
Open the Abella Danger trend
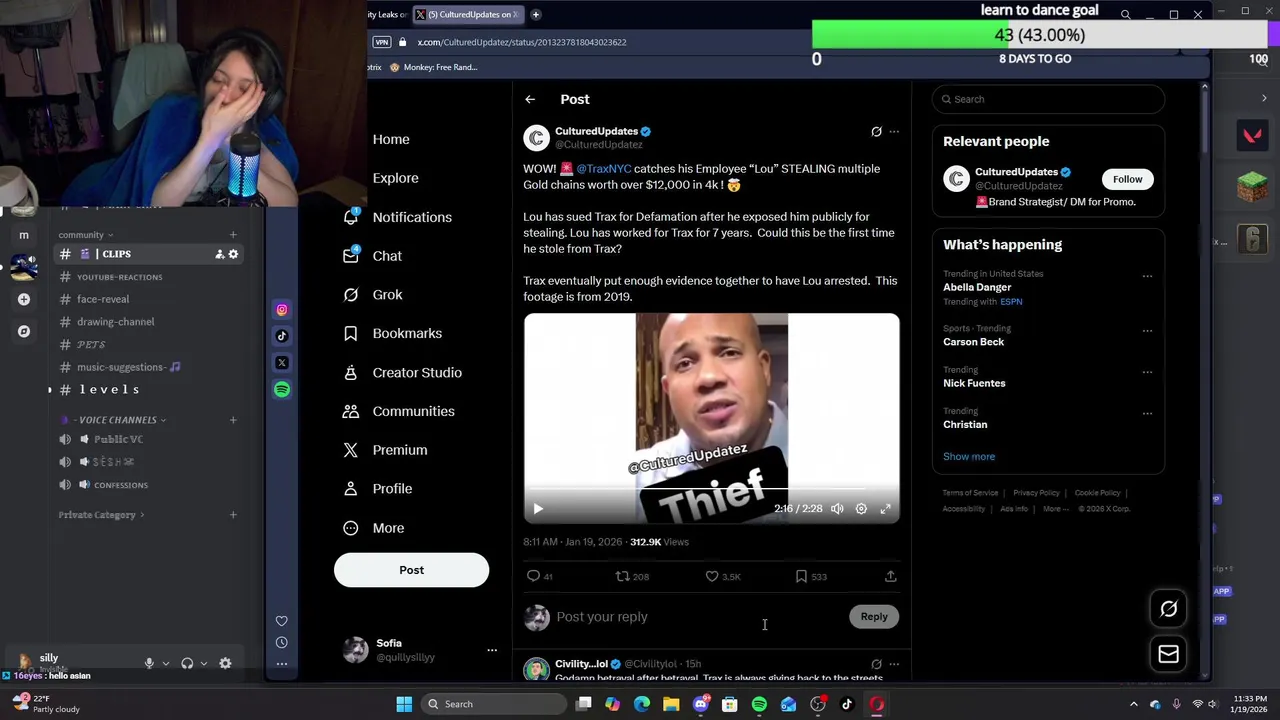[977, 287]
